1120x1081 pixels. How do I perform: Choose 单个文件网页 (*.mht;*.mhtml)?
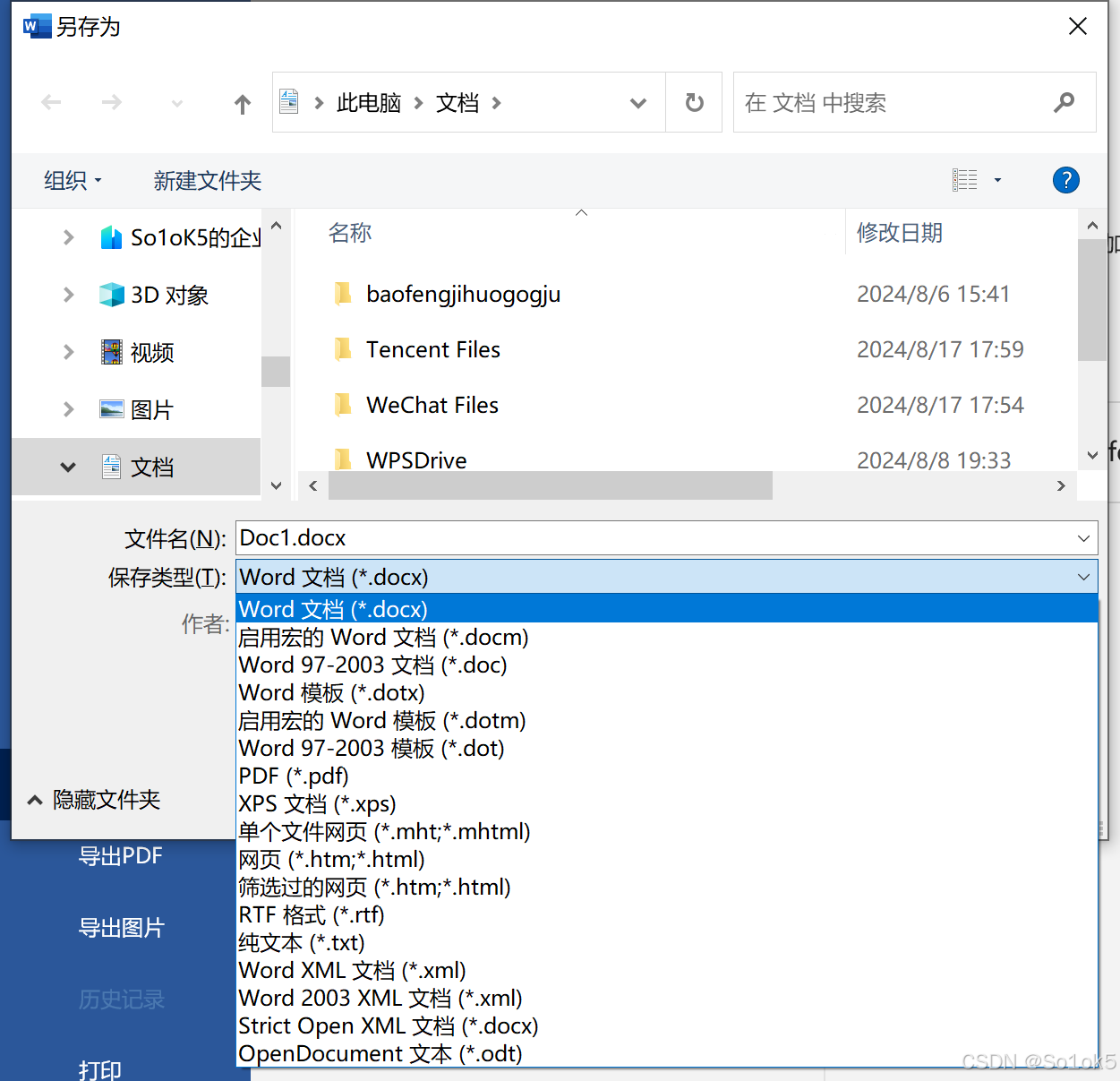pyautogui.click(x=666, y=831)
